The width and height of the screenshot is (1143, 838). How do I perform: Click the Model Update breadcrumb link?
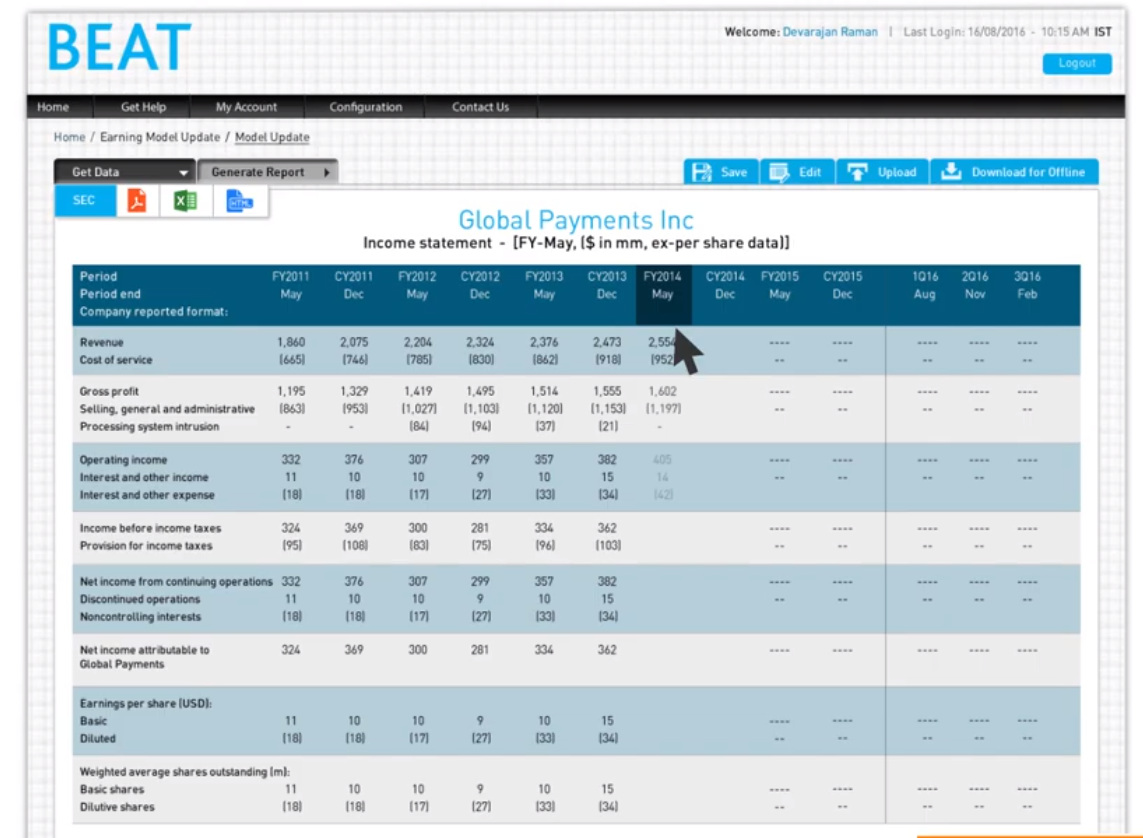[272, 137]
